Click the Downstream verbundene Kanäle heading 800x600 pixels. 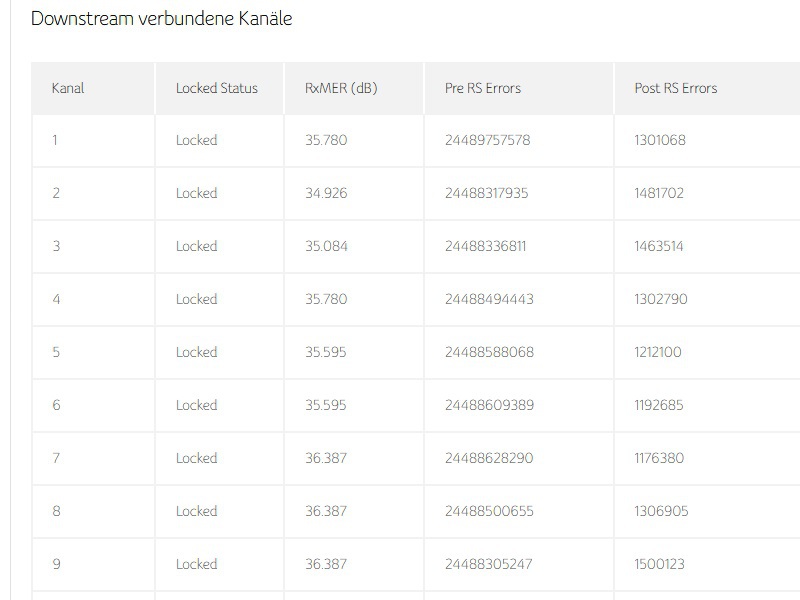coord(161,19)
